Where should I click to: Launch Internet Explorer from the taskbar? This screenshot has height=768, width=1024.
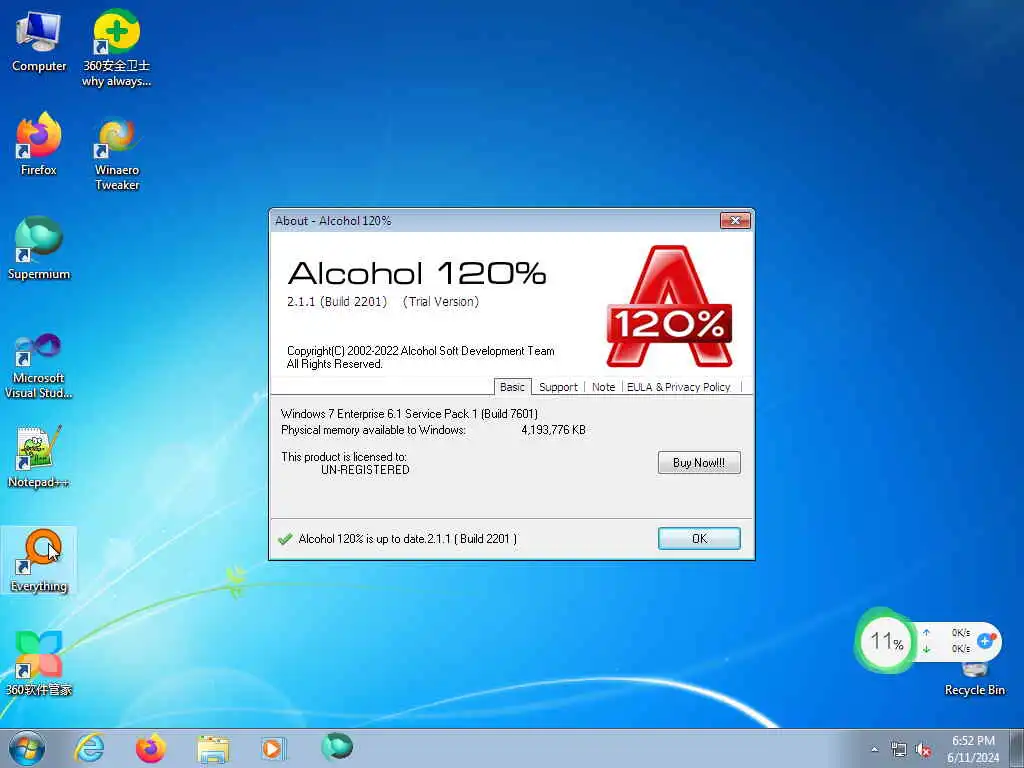(x=89, y=748)
